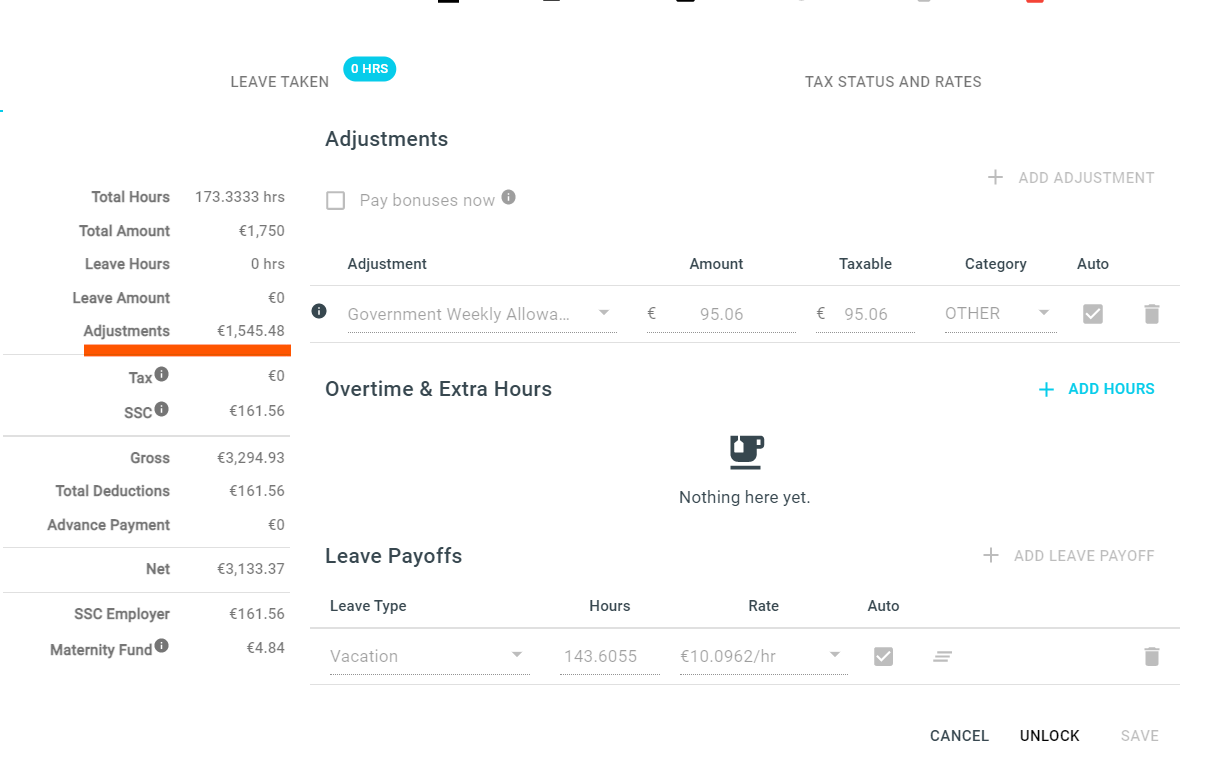This screenshot has width=1206, height=766.
Task: Click the plus icon beside Add Hours
Action: click(1046, 390)
